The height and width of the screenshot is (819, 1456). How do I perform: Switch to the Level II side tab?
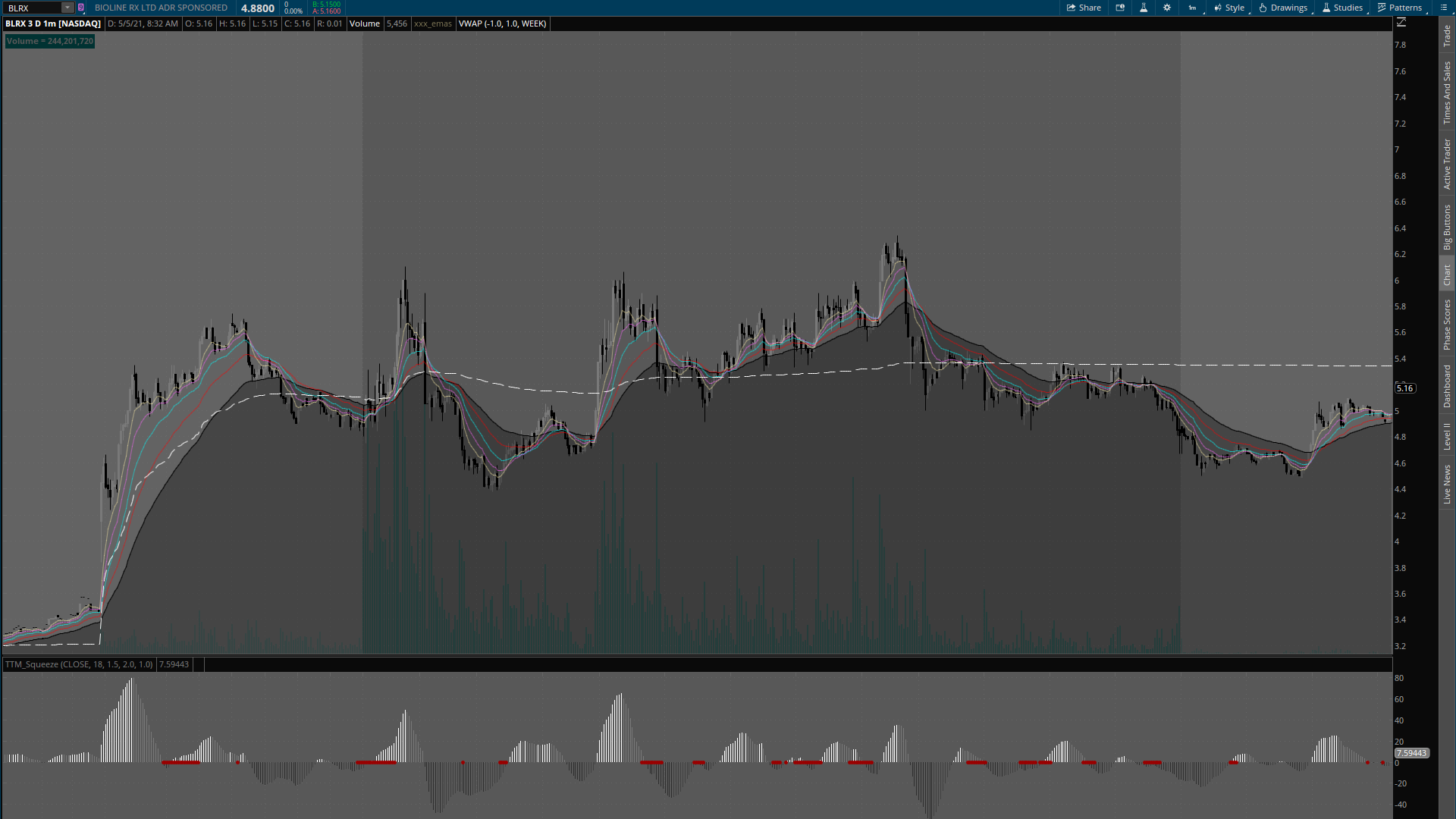[1447, 437]
